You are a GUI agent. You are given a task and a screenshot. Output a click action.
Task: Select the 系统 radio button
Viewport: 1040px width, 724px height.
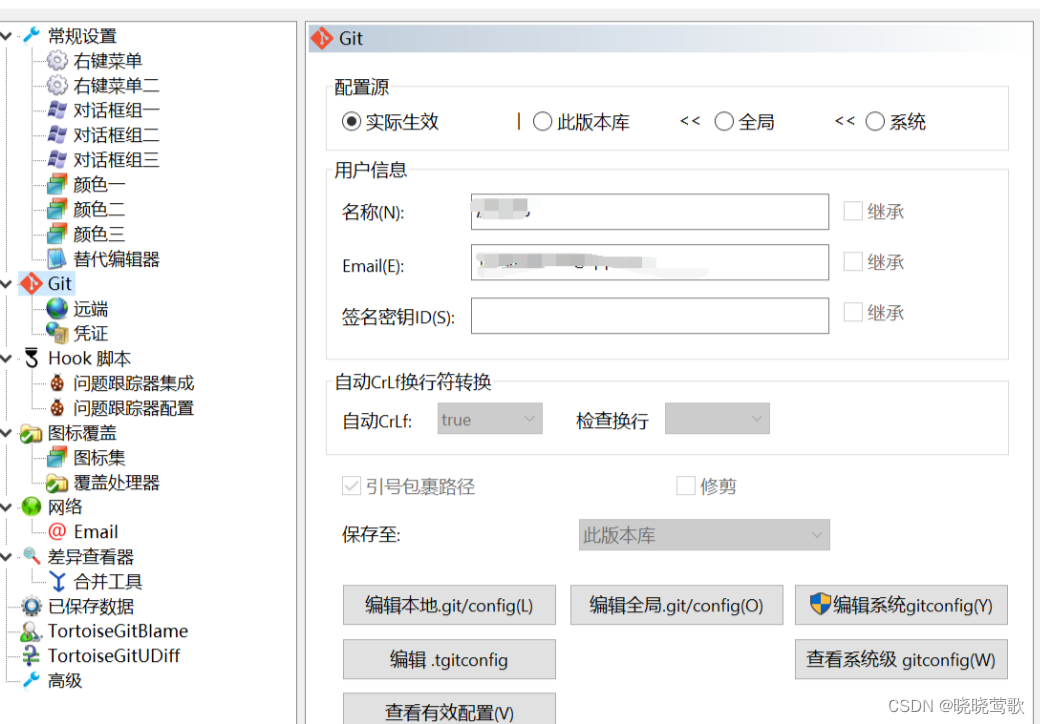point(875,121)
